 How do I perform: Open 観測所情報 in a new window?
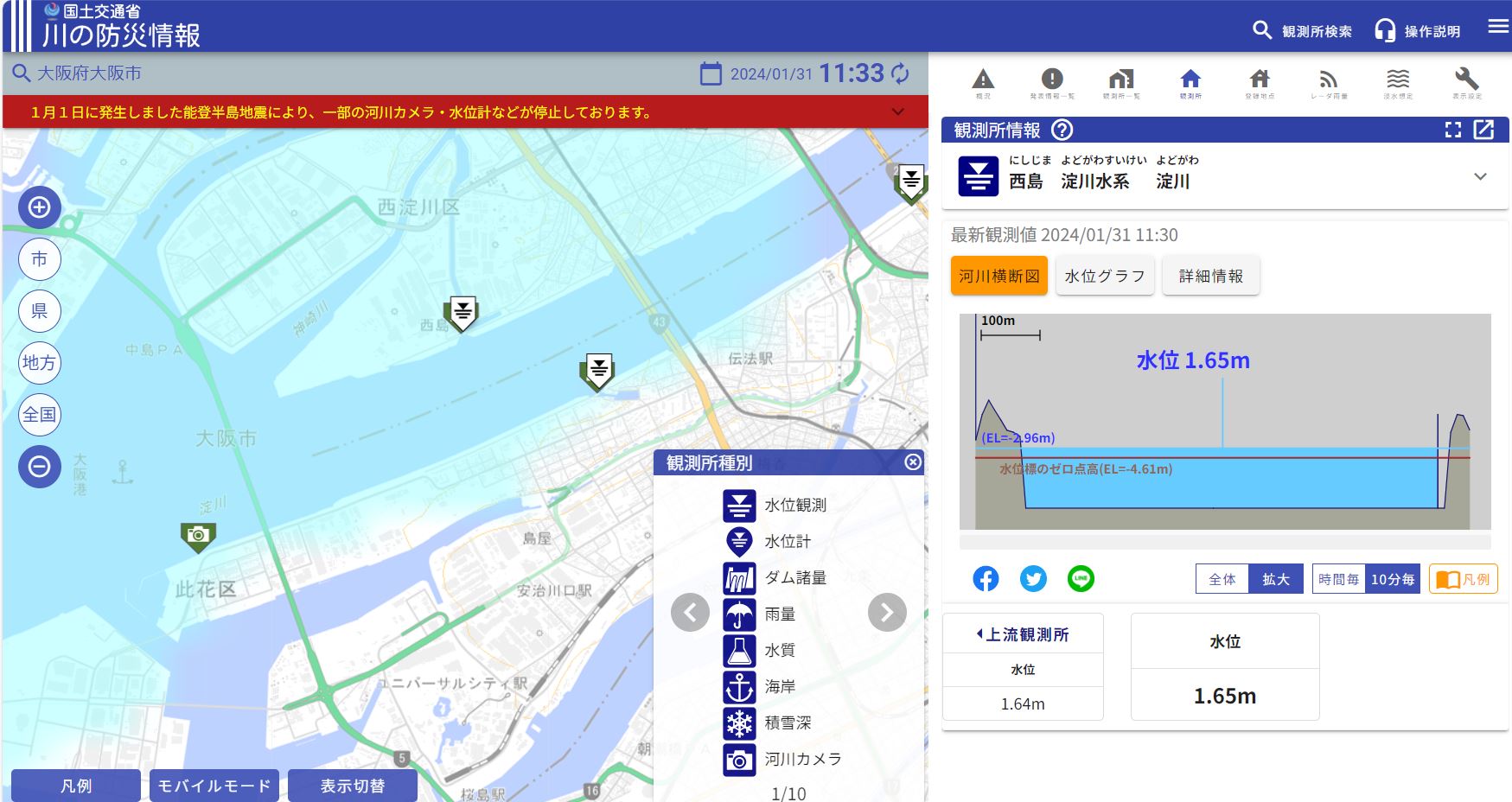(1483, 130)
